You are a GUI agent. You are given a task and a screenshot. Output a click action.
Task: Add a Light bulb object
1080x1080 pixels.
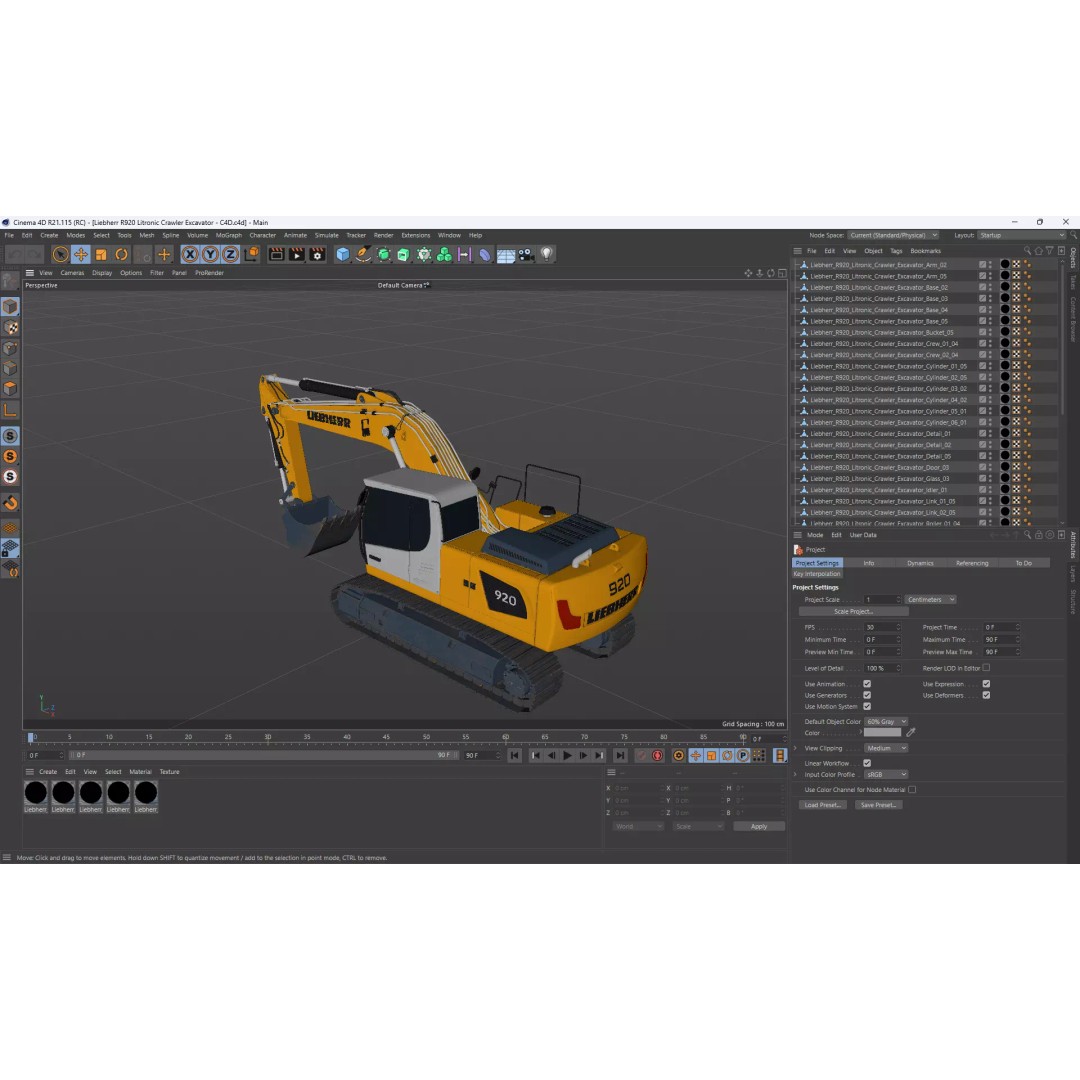[x=546, y=255]
